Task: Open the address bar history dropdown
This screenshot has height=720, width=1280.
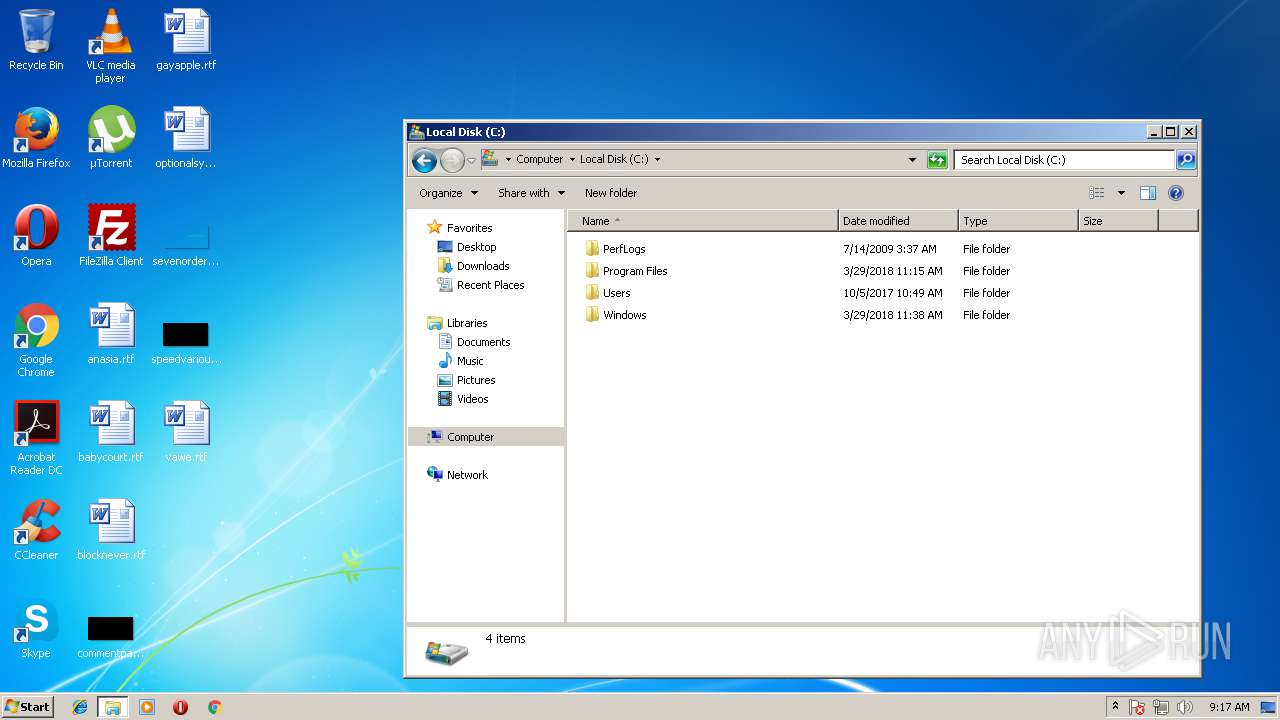Action: [x=912, y=160]
